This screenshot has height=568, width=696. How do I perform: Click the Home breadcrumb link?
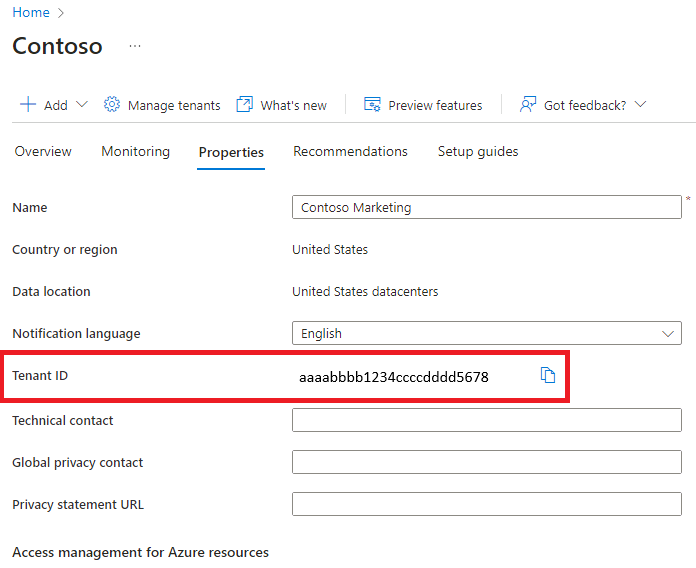pyautogui.click(x=30, y=13)
